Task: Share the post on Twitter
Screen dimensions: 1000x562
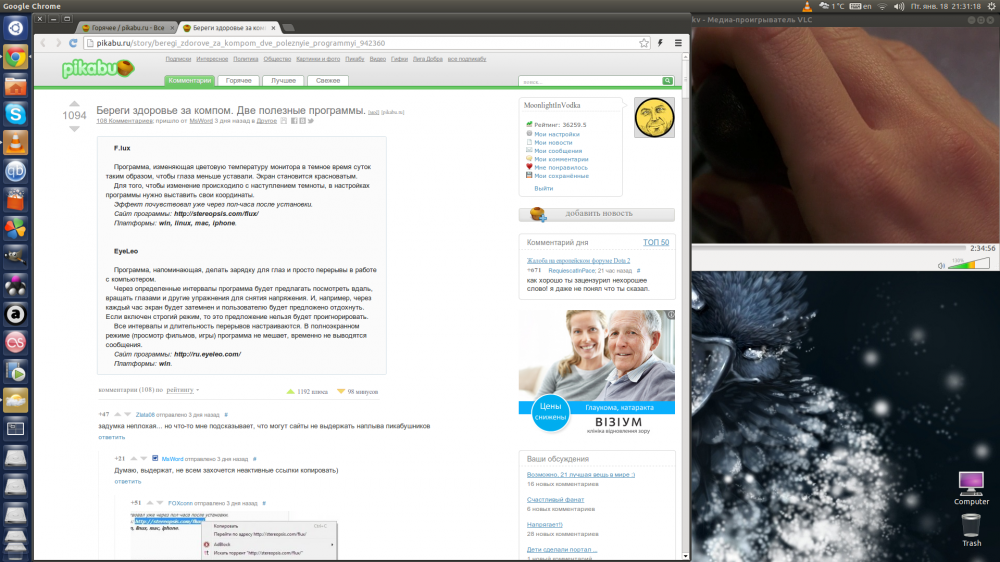Action: 311,121
